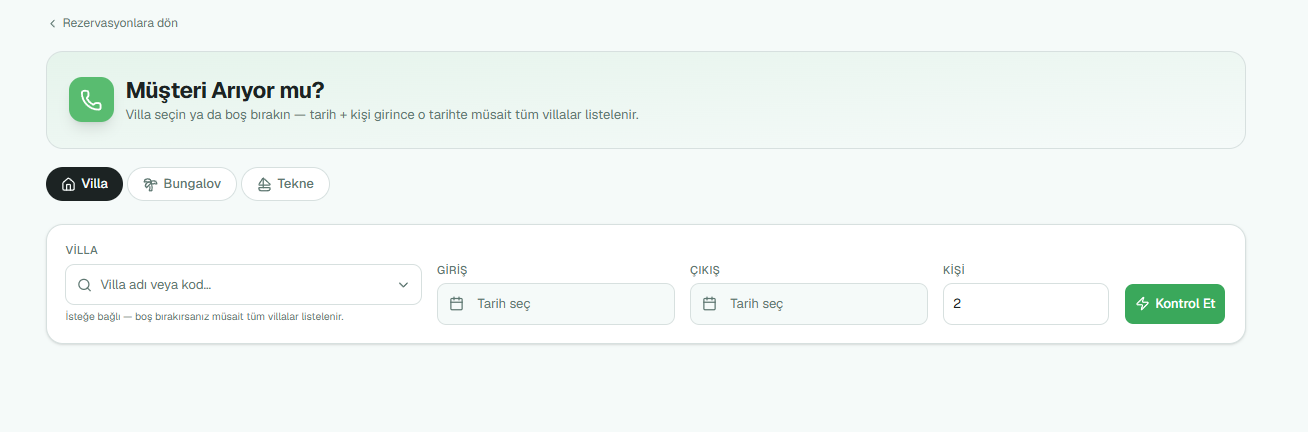Click the Kontrol Et button
This screenshot has height=432, width=1308.
point(1175,304)
